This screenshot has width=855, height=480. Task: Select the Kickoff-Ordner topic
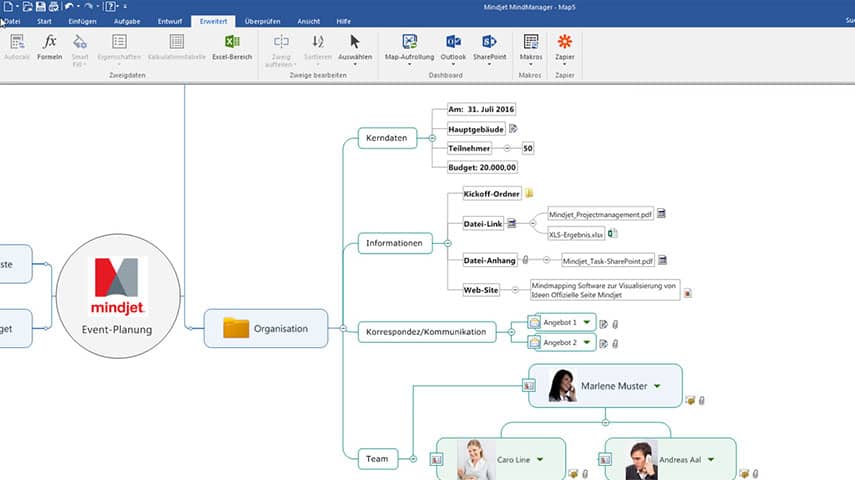coord(491,194)
